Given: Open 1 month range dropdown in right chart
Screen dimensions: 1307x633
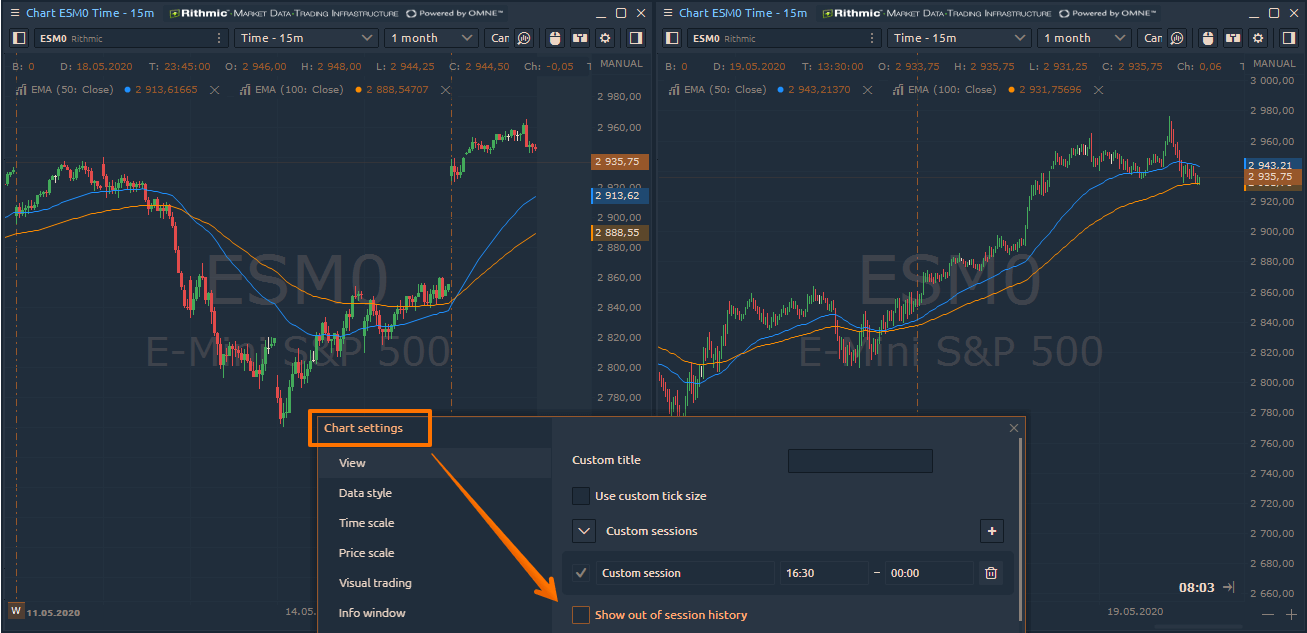Looking at the screenshot, I should coord(1084,38).
